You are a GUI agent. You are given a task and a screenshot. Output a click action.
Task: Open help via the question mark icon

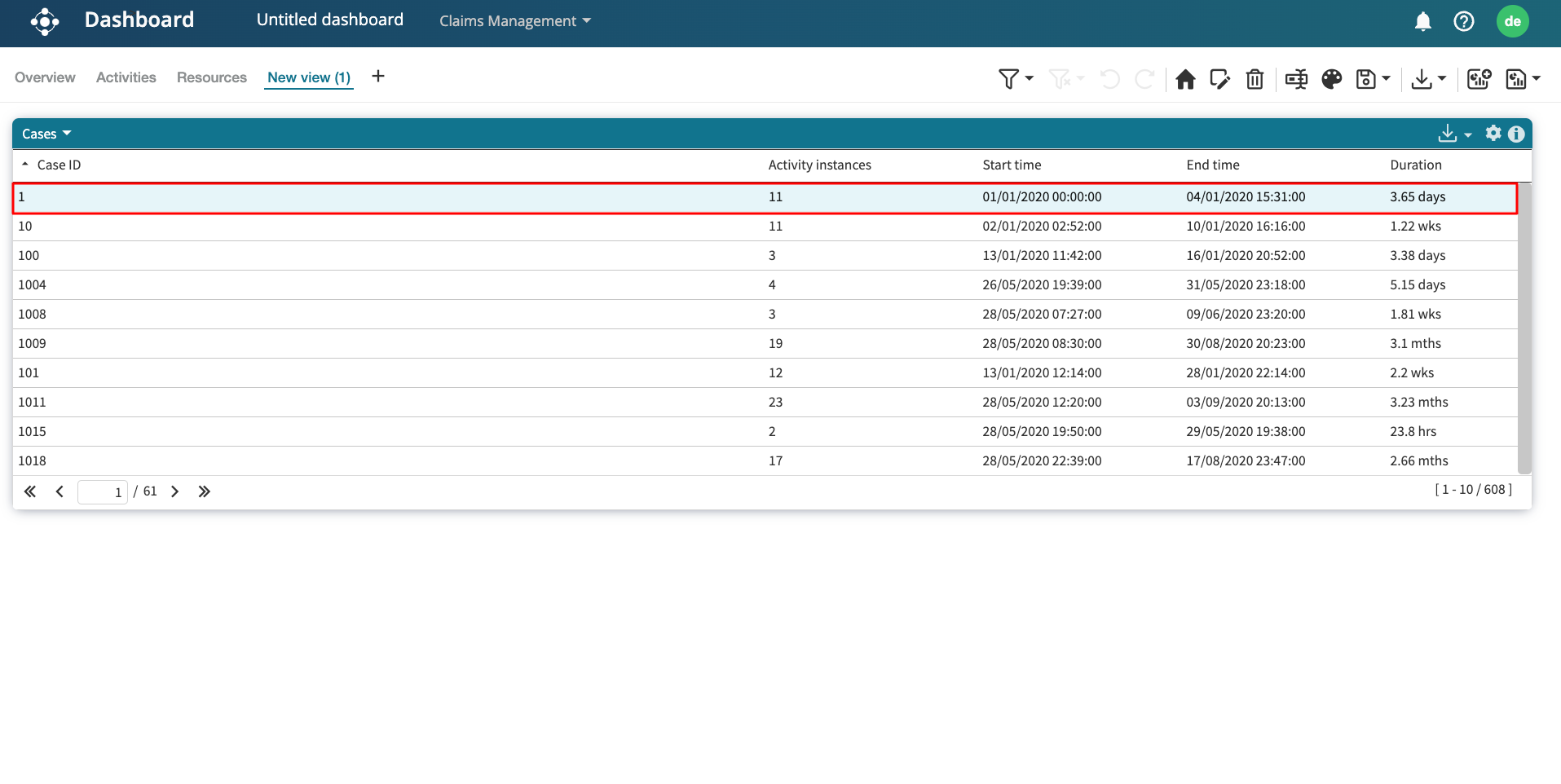(1463, 22)
